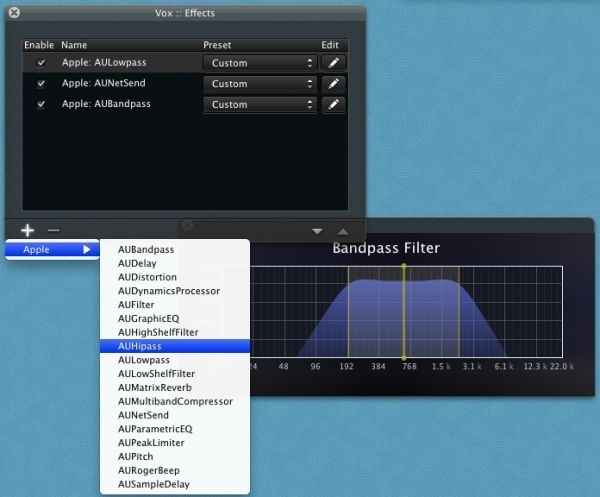600x497 pixels.
Task: Choose AUSampleDelay from the submenu
Action: point(175,484)
